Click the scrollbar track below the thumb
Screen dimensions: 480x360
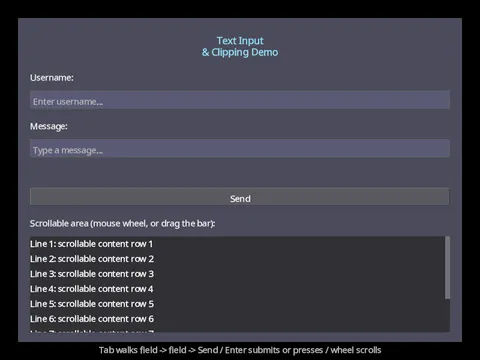tap(447, 315)
